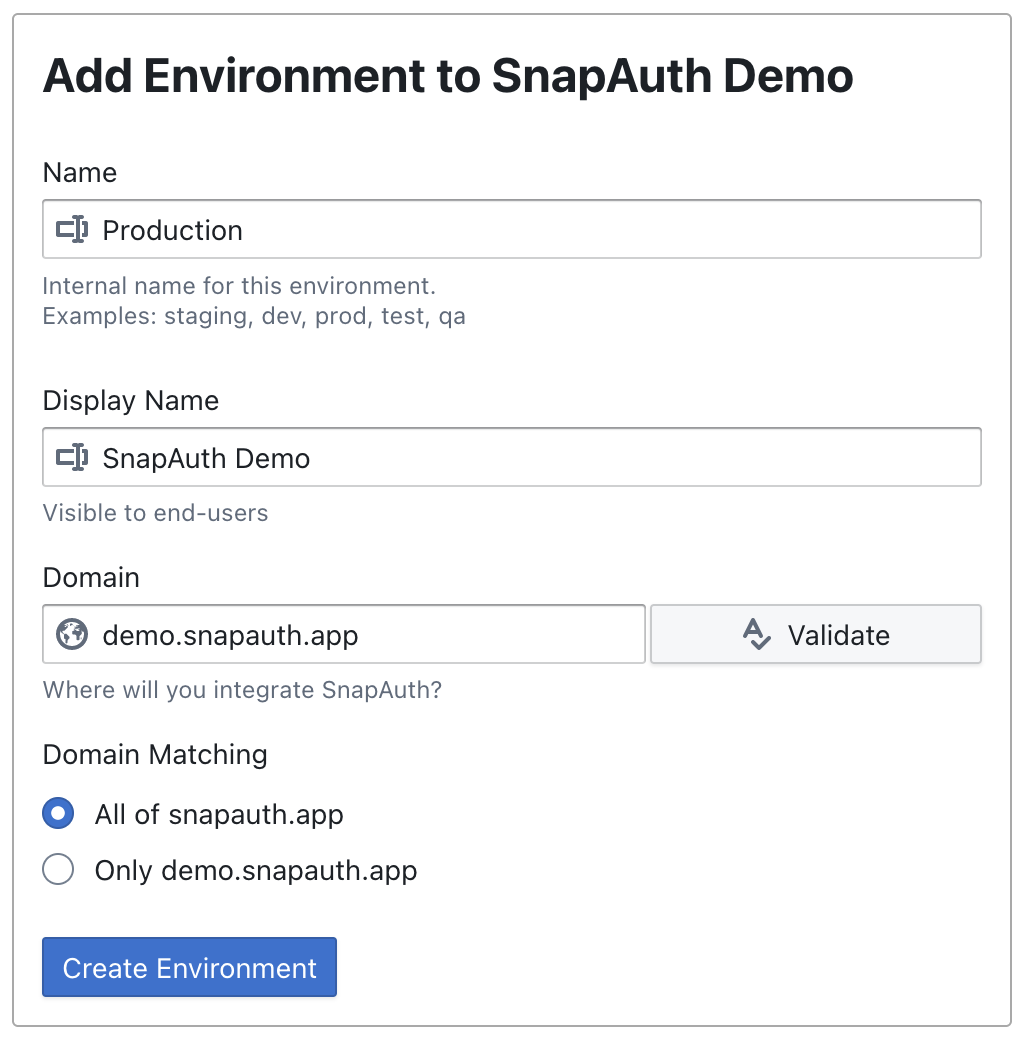Viewport: 1025px width, 1043px height.
Task: Click the 'Domain' field label
Action: coord(91,577)
